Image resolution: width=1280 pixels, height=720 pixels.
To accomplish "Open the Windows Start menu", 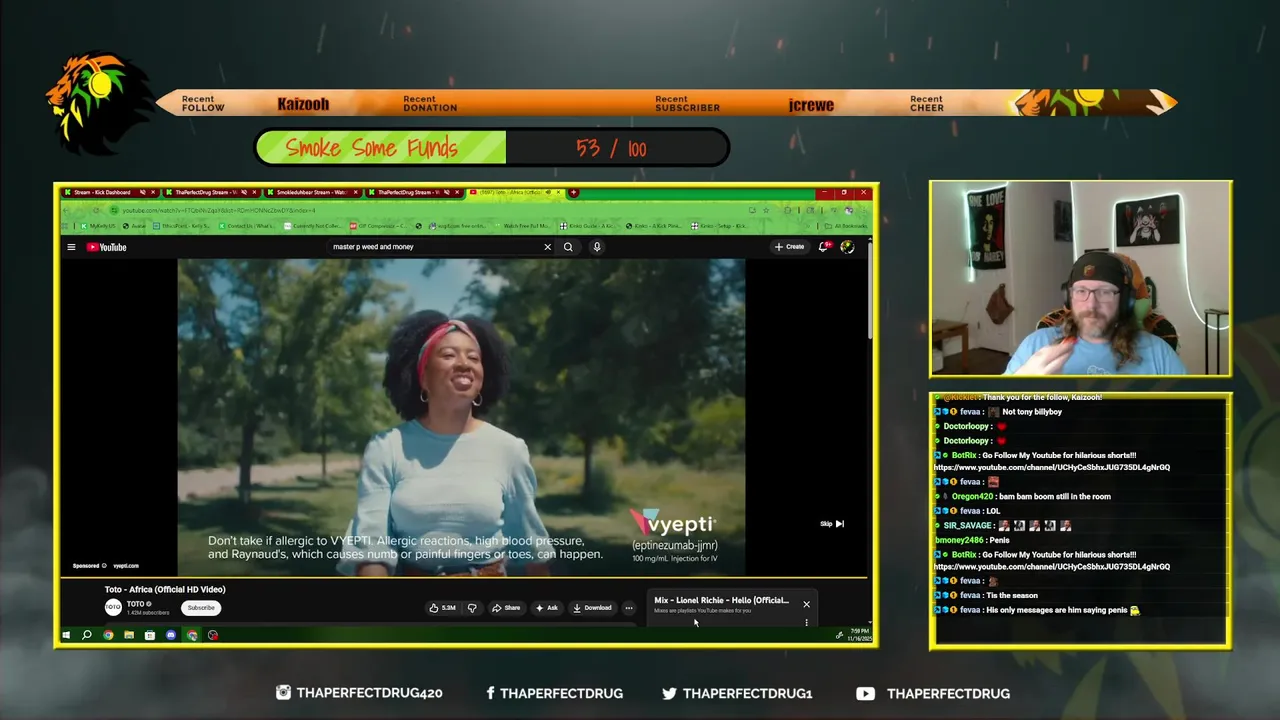I will pos(66,635).
